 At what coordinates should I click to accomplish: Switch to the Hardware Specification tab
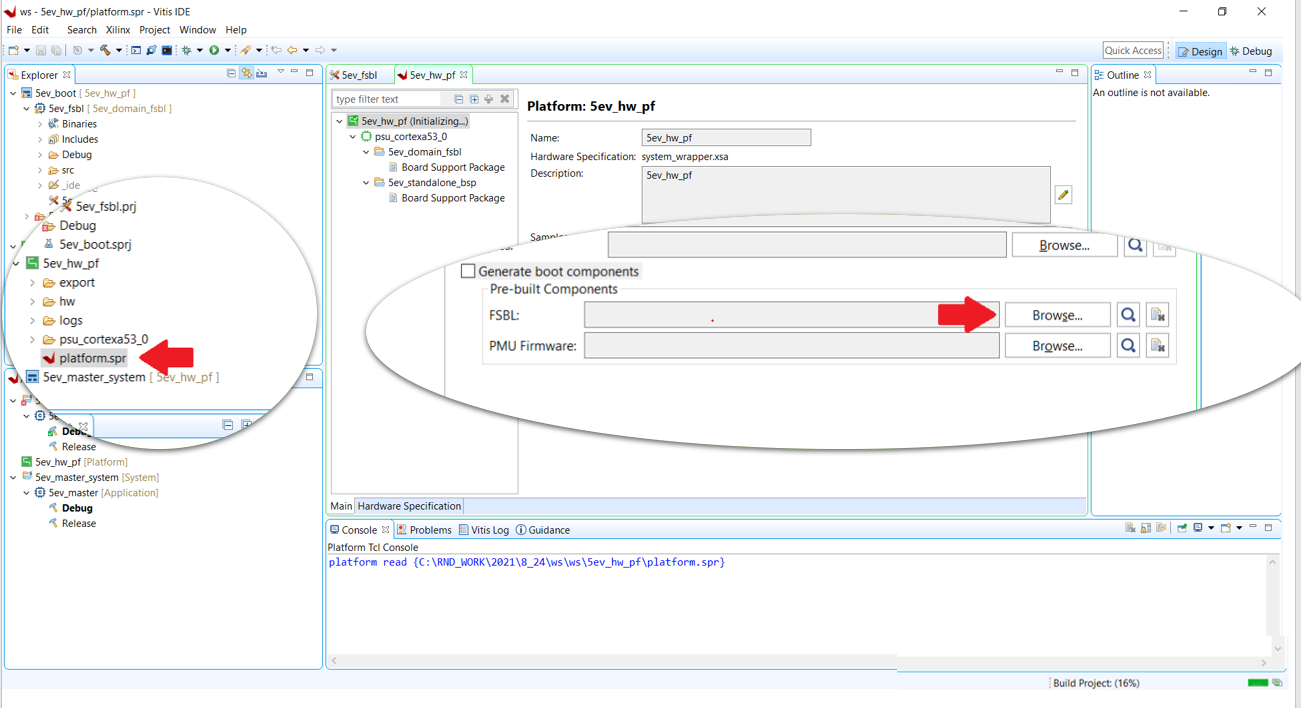tap(409, 506)
